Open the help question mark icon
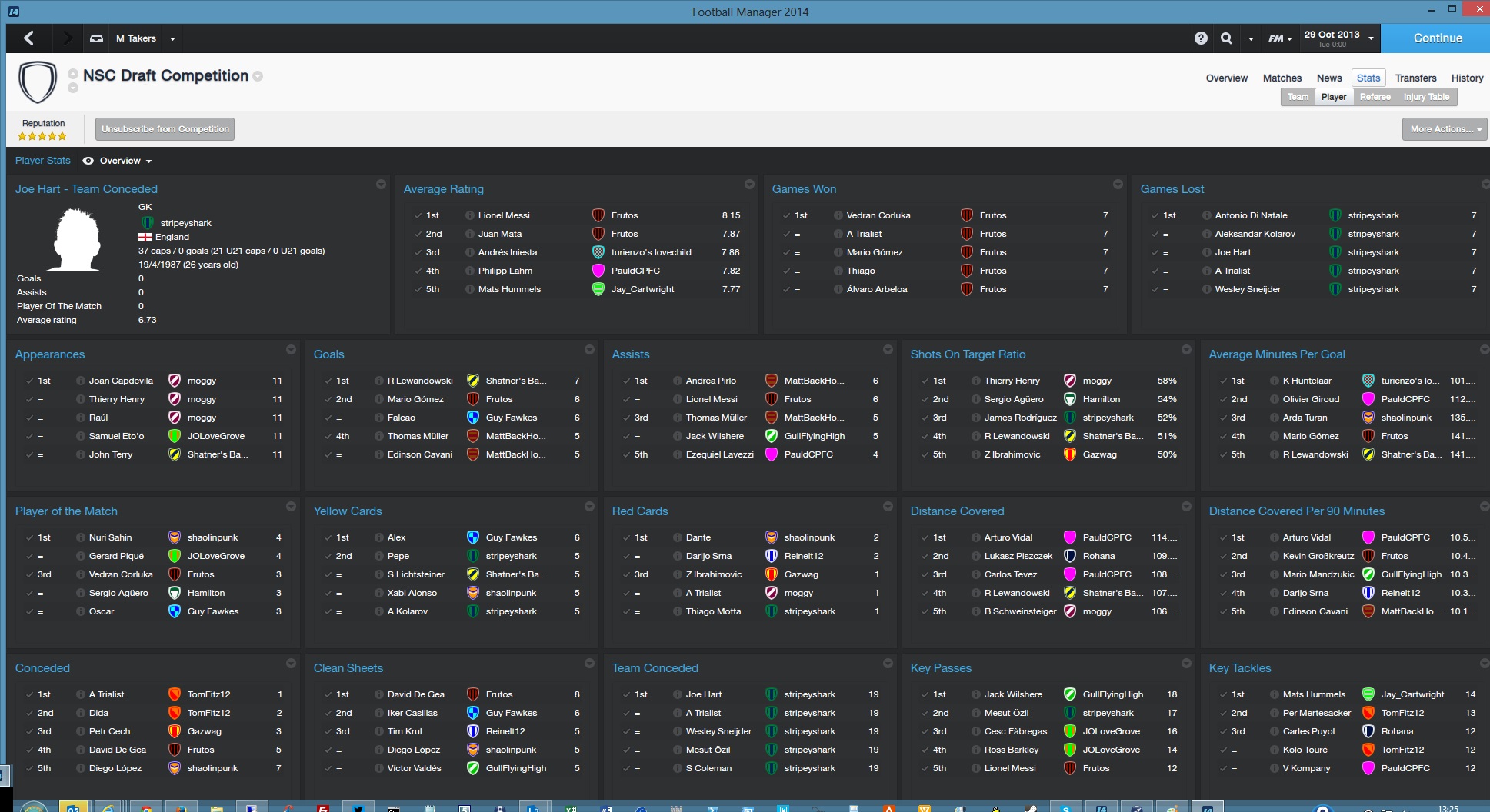Screen dimensions: 1490x812 [x=1201, y=38]
